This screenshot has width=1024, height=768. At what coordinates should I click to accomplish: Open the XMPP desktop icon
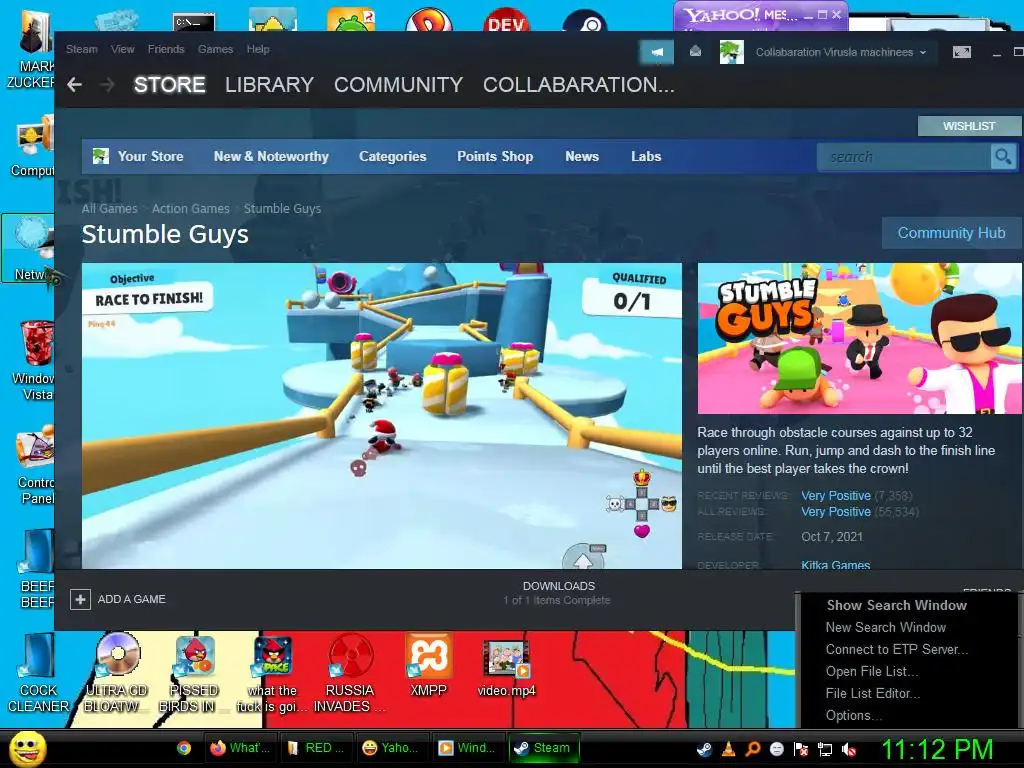pos(428,665)
